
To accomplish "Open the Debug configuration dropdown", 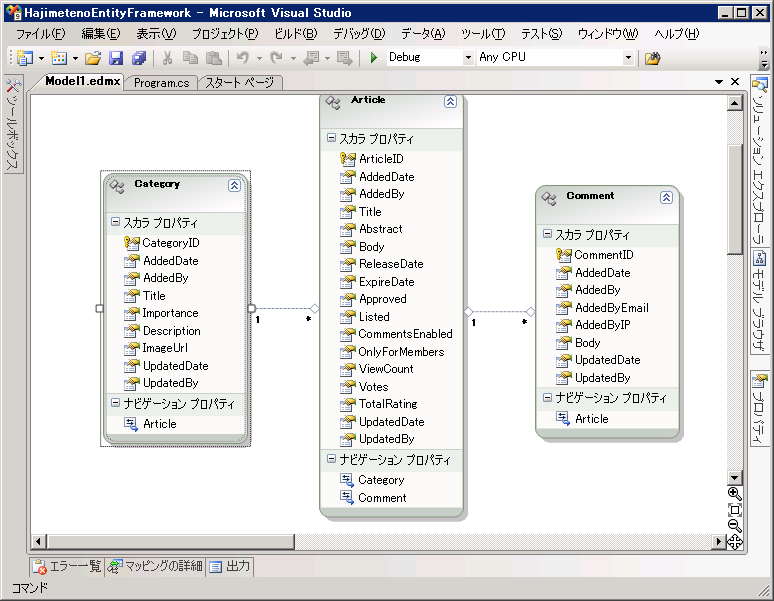I will pos(468,58).
